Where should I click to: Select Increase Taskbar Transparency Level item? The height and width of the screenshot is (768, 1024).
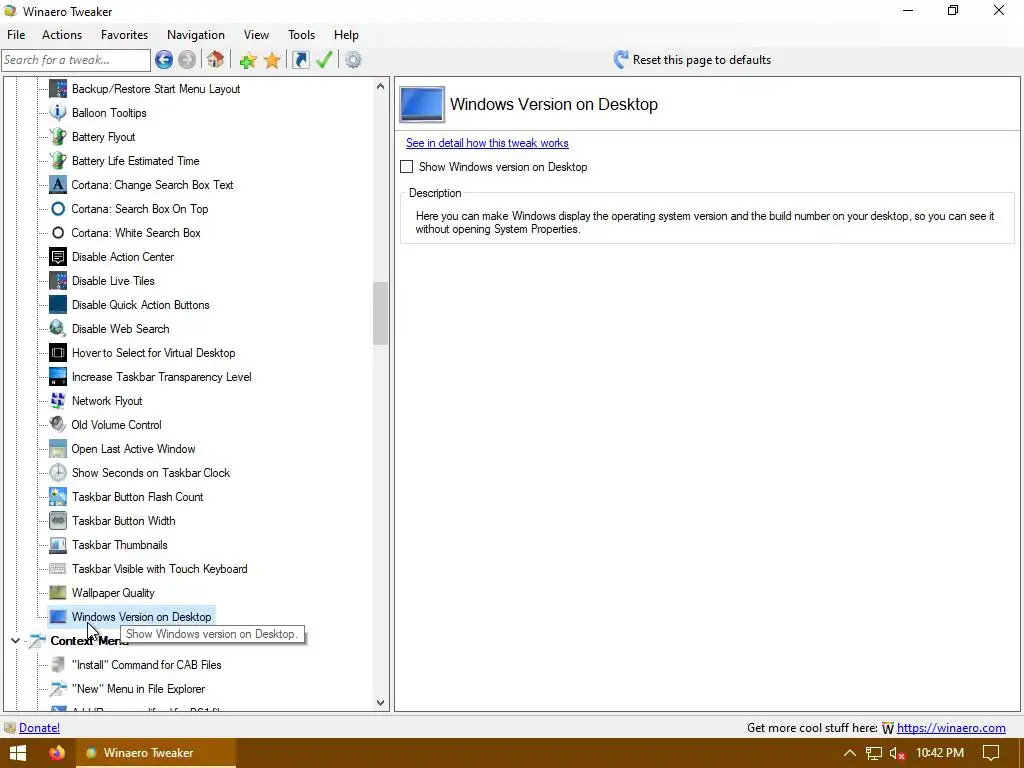click(161, 377)
